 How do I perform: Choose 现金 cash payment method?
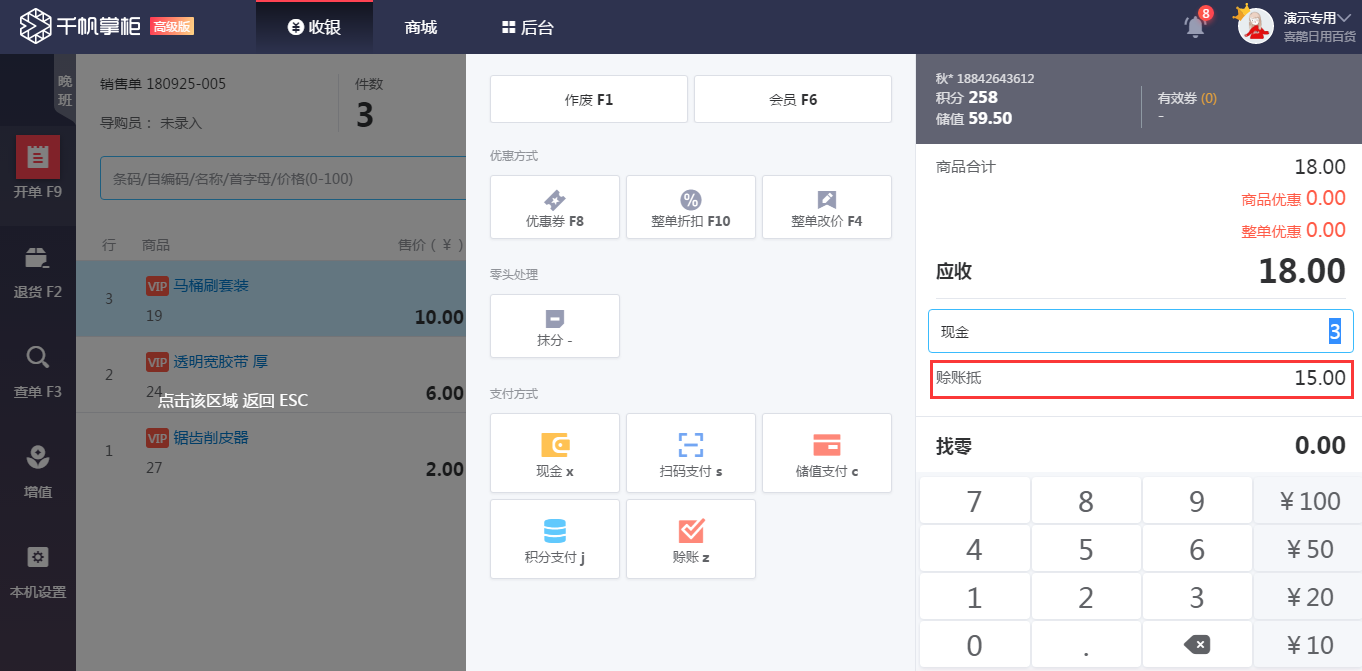[554, 453]
